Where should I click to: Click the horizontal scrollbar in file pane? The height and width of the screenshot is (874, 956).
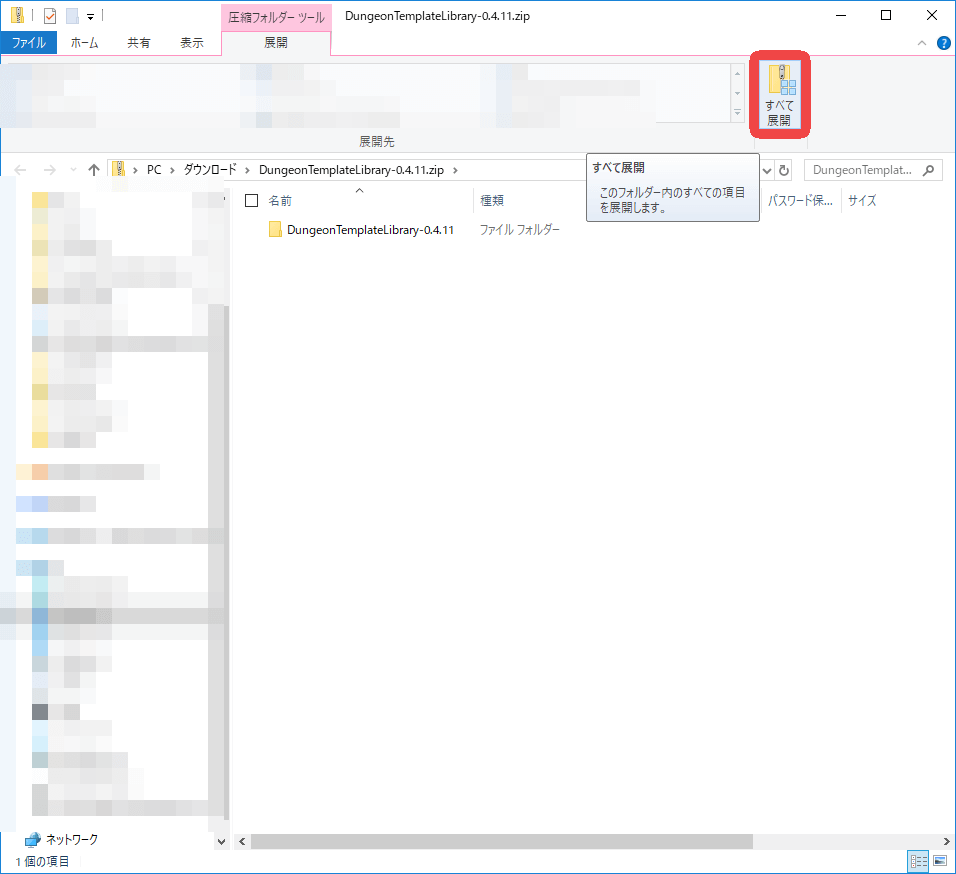point(500,842)
